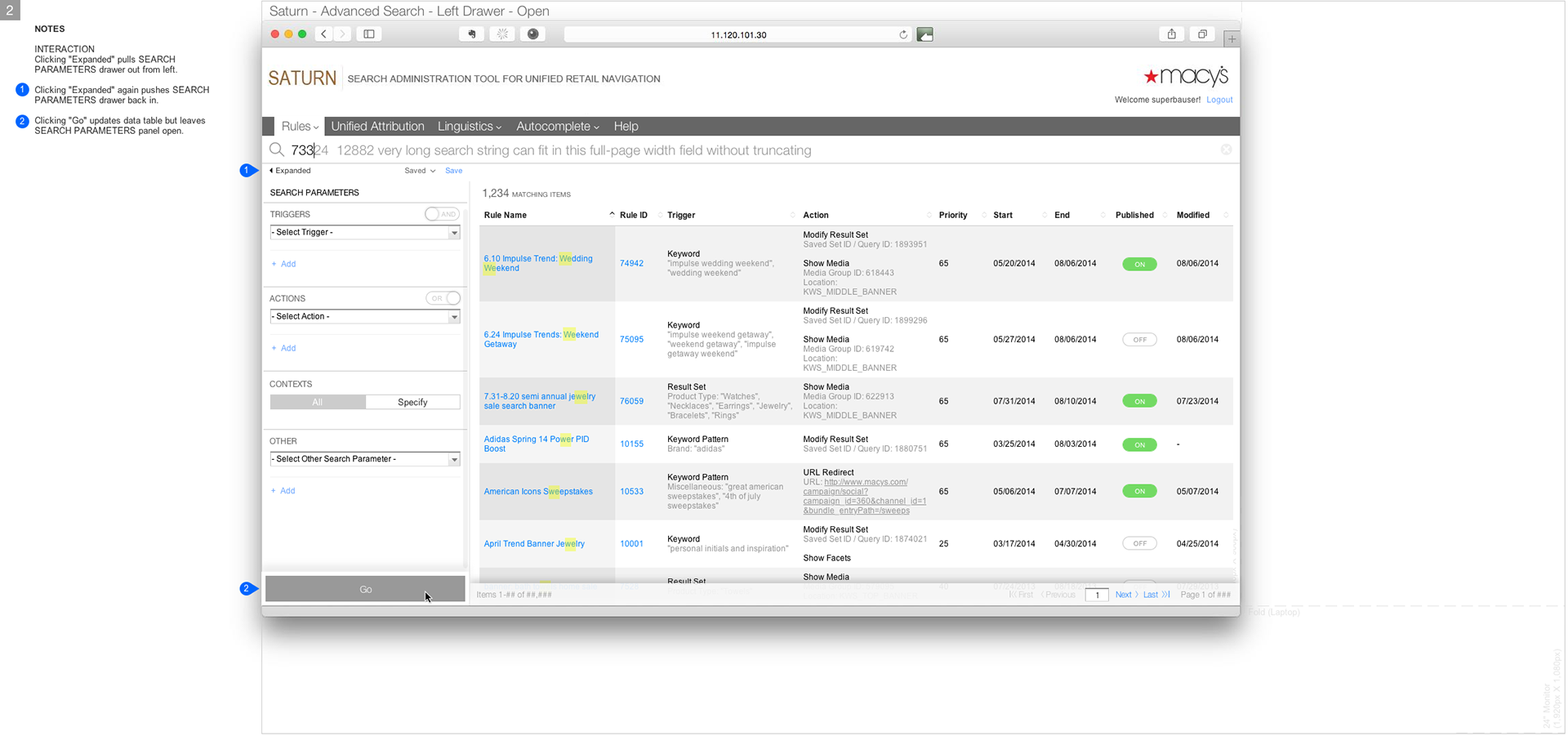Go to the Next page

[1126, 595]
